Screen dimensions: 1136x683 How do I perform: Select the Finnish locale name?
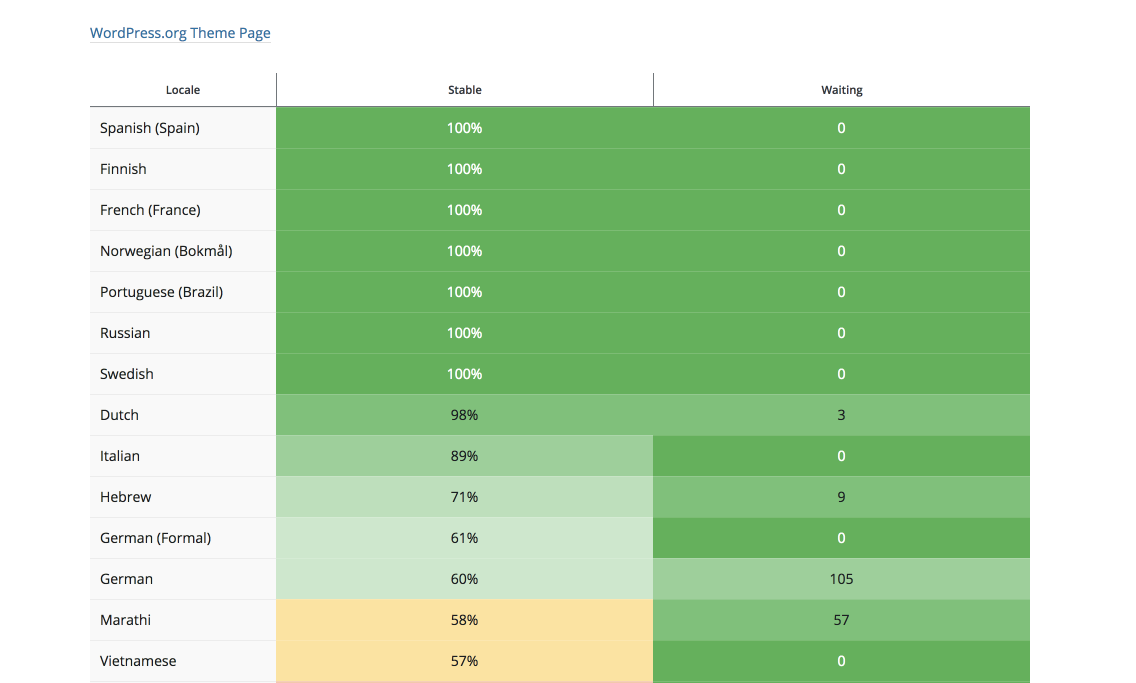123,169
